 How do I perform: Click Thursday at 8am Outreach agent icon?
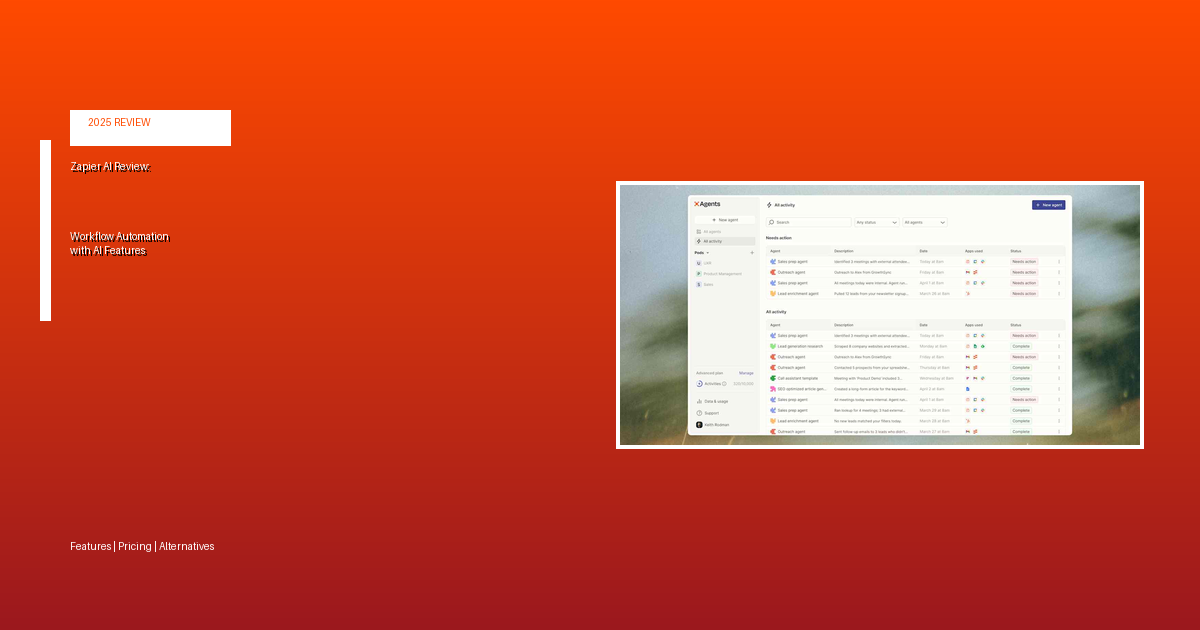click(x=773, y=367)
